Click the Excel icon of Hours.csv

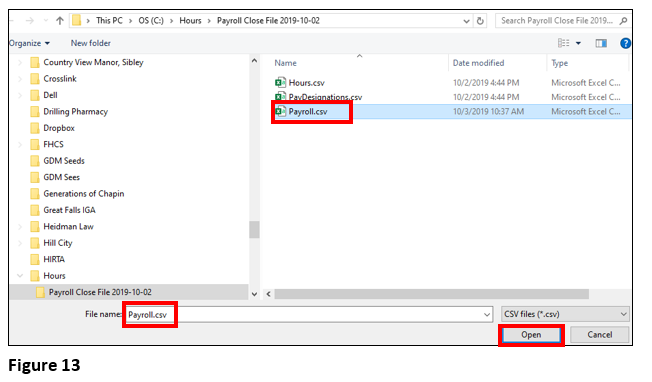[280, 83]
